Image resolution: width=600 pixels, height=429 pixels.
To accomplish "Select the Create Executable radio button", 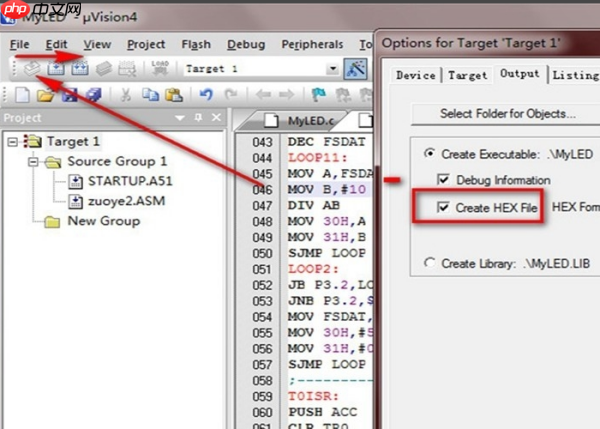I will [430, 154].
